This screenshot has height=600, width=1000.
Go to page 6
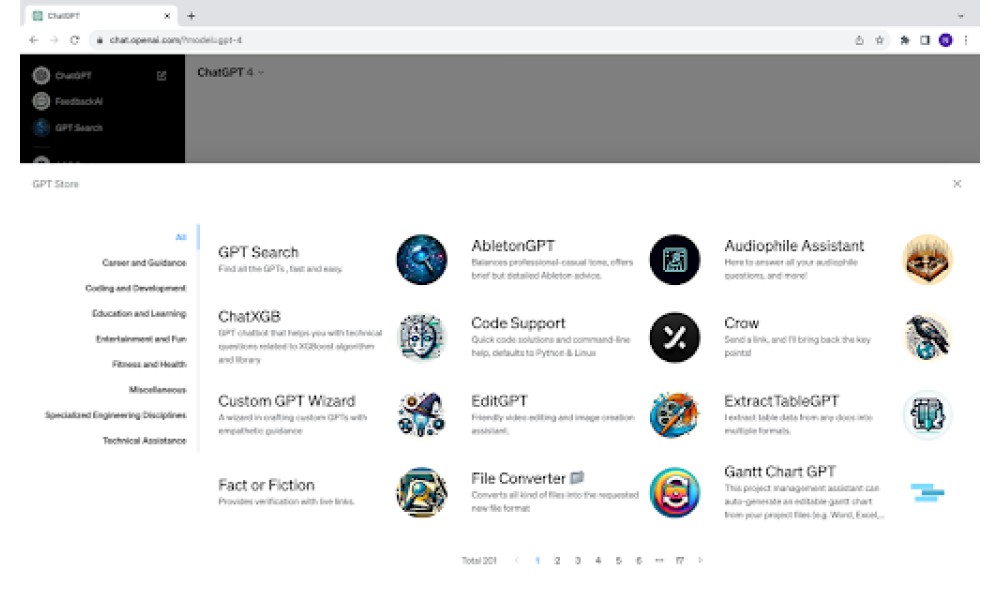[x=639, y=560]
